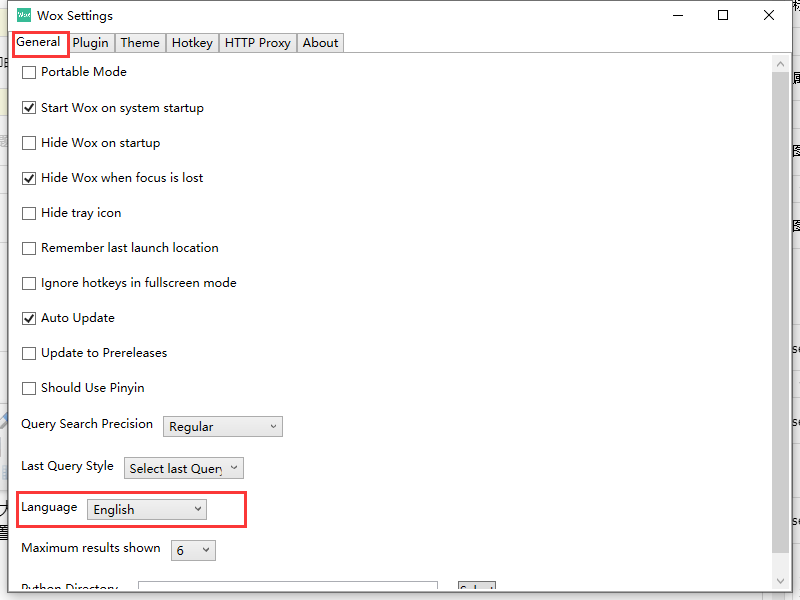The width and height of the screenshot is (800, 600).
Task: Enable the Hide tray icon checkbox
Action: pyautogui.click(x=29, y=213)
